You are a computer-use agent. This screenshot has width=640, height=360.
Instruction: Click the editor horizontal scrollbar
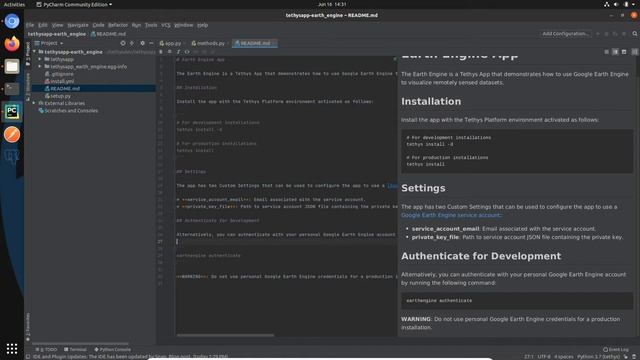pos(225,336)
